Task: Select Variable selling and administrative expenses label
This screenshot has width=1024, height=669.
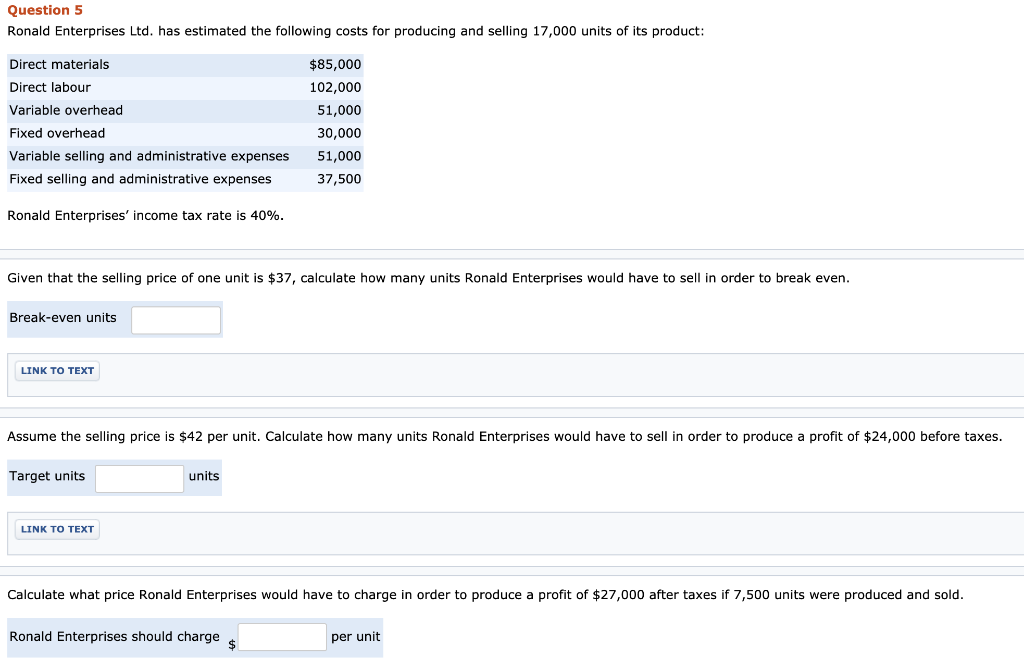Action: [x=149, y=156]
